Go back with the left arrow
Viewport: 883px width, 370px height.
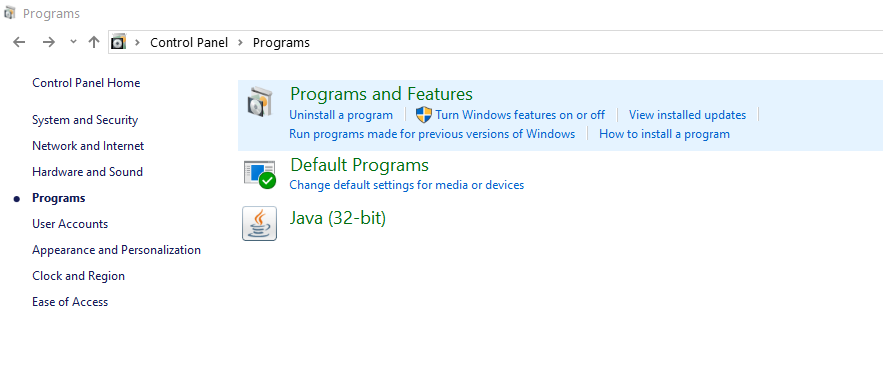point(19,42)
